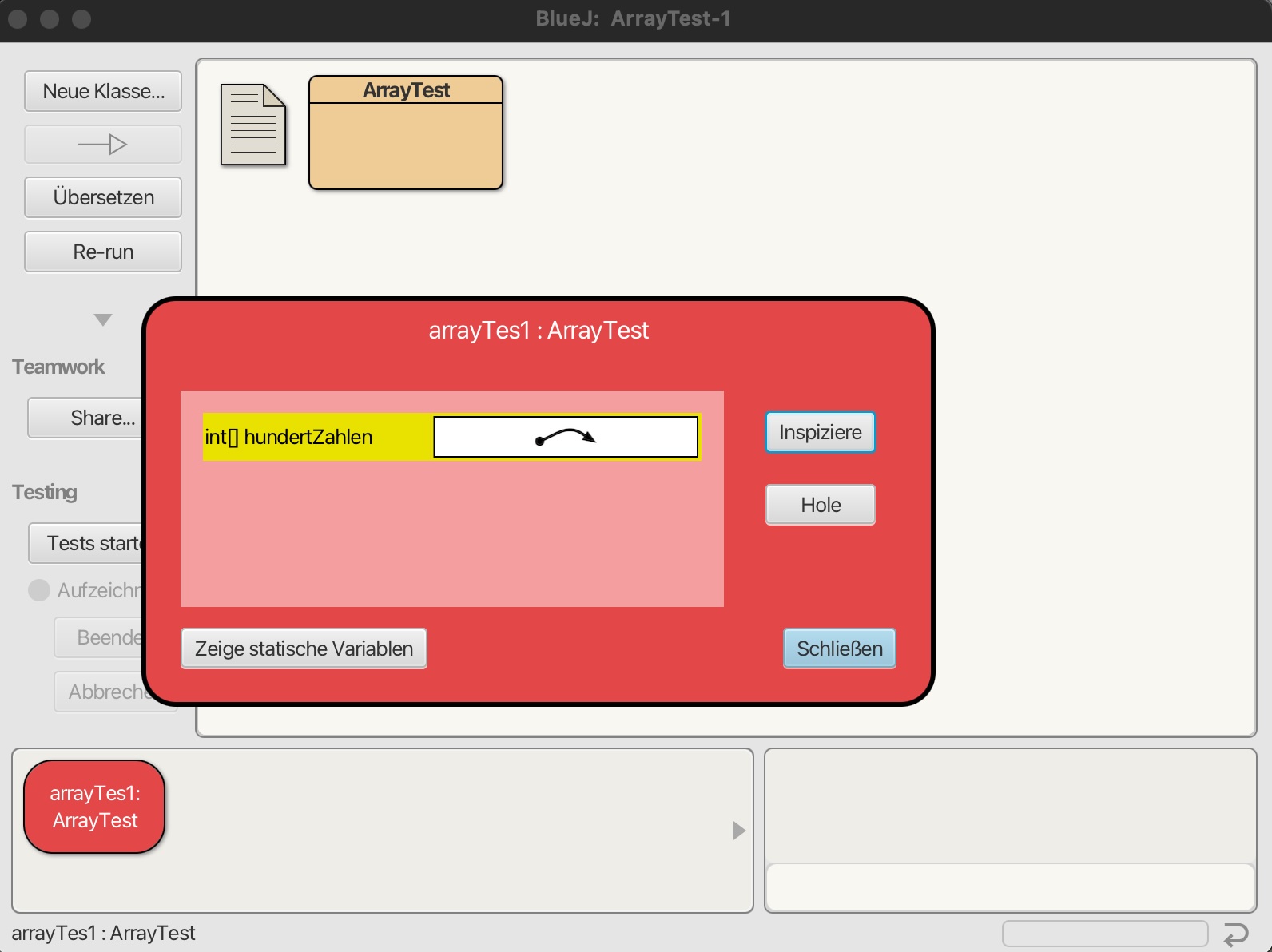Click the inheritance arrow button
This screenshot has width=1272, height=952.
(103, 145)
